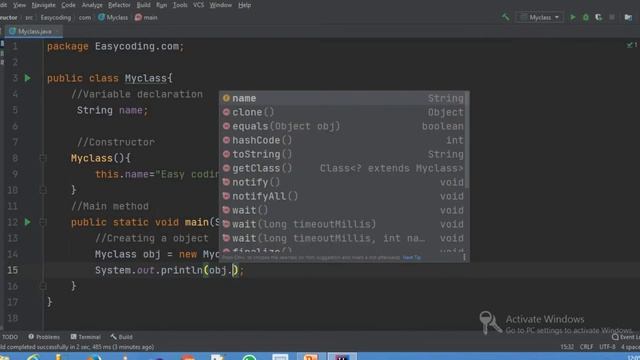This screenshot has width=640, height=360.
Task: Open the Build menu
Action: click(x=143, y=5)
